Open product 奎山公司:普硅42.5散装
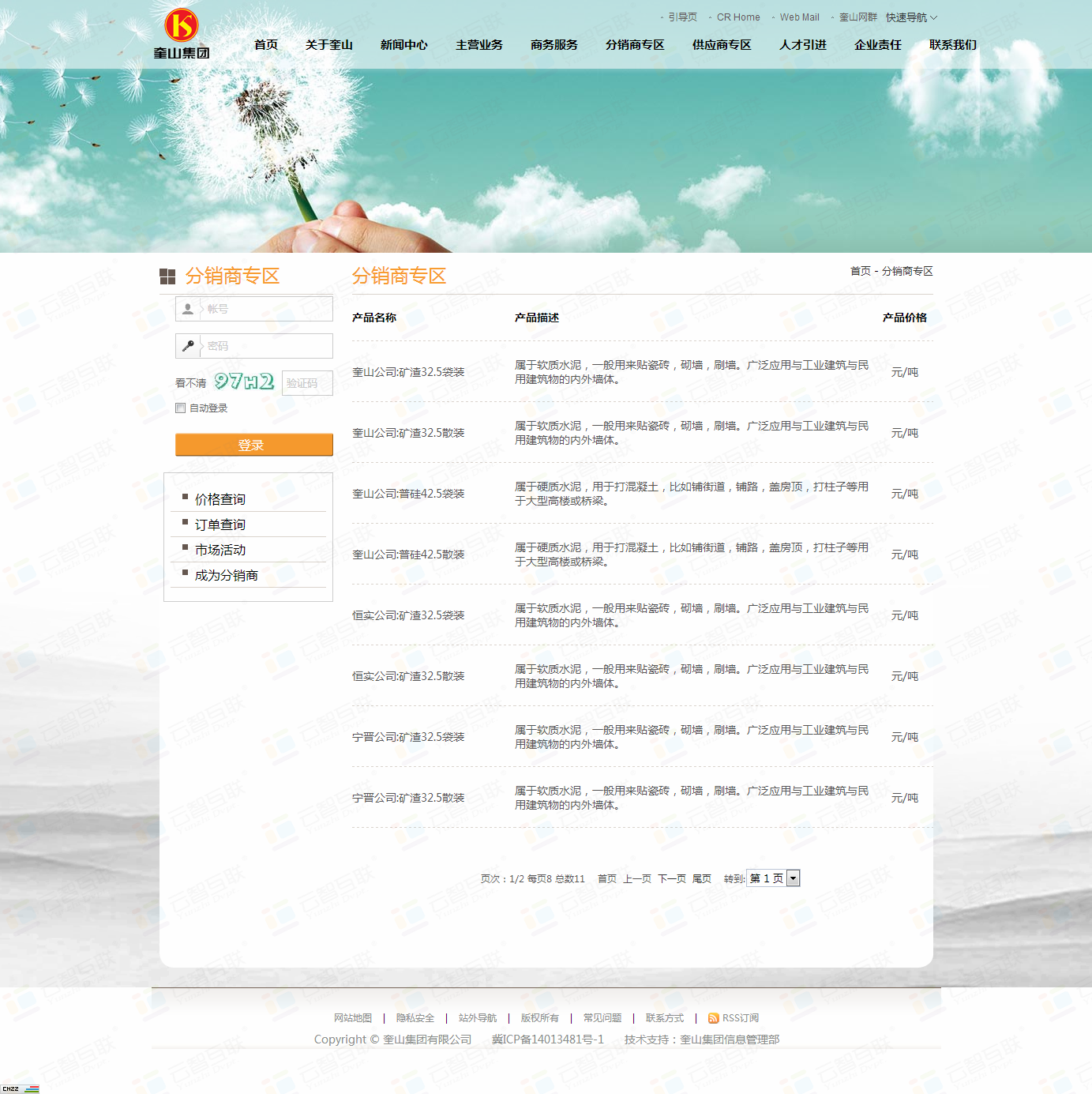The width and height of the screenshot is (1092, 1094). coord(408,555)
